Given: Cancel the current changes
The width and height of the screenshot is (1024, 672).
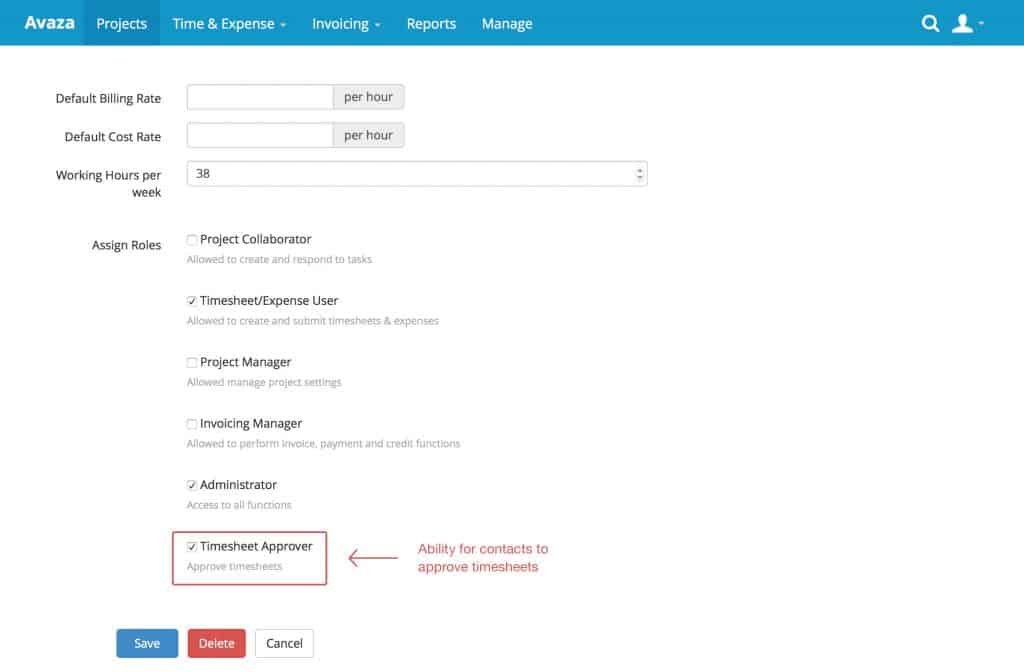Looking at the screenshot, I should tap(284, 643).
